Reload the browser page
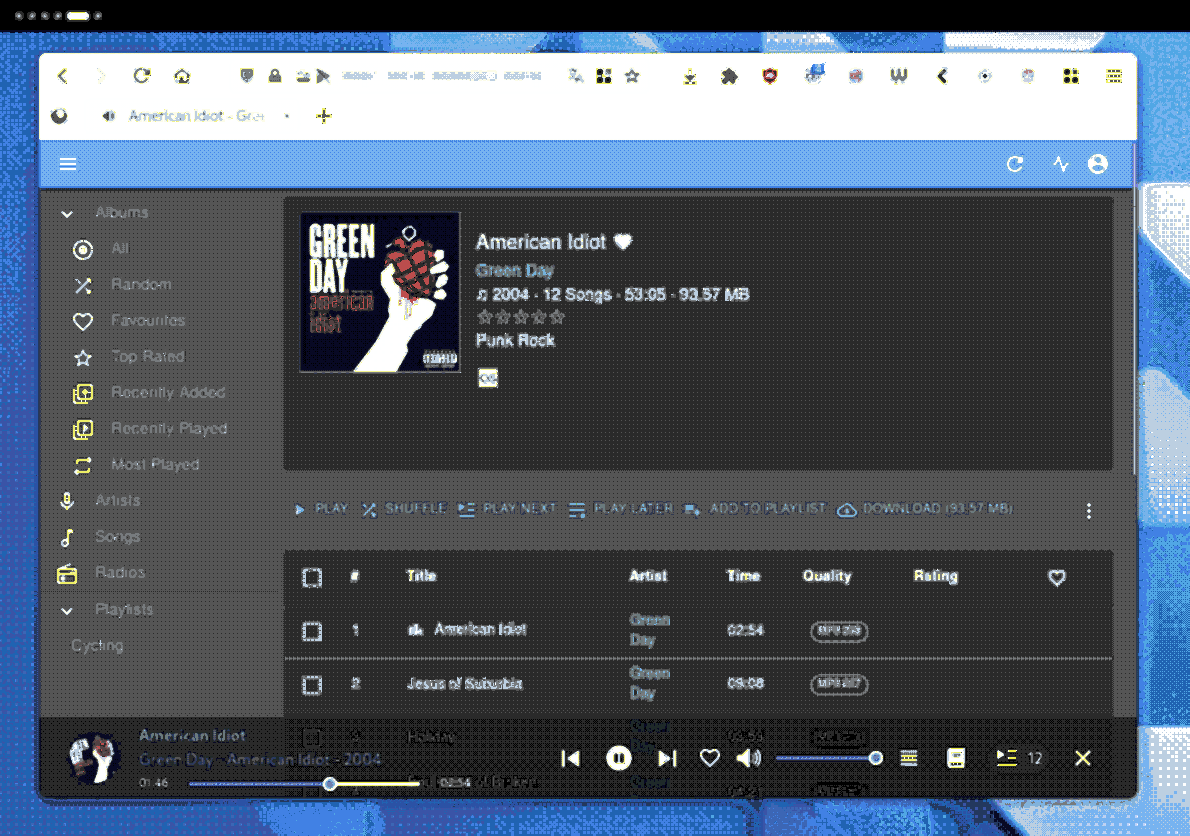Screen dimensions: 1190x836 pos(142,76)
